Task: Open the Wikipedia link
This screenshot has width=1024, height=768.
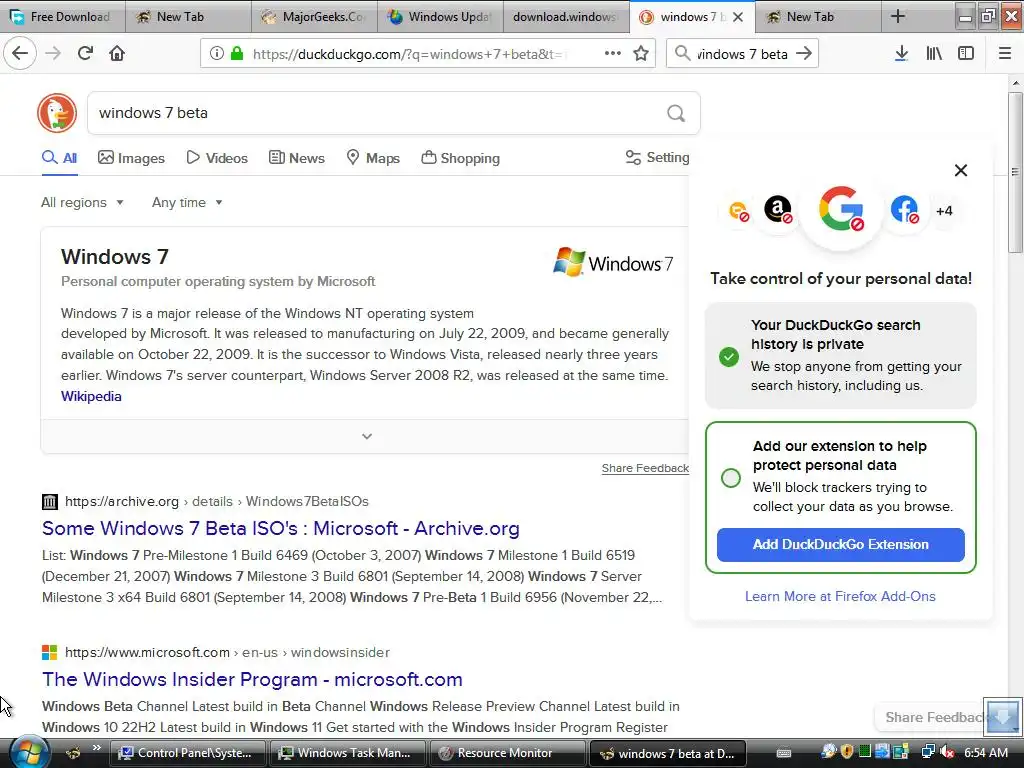Action: pyautogui.click(x=91, y=396)
